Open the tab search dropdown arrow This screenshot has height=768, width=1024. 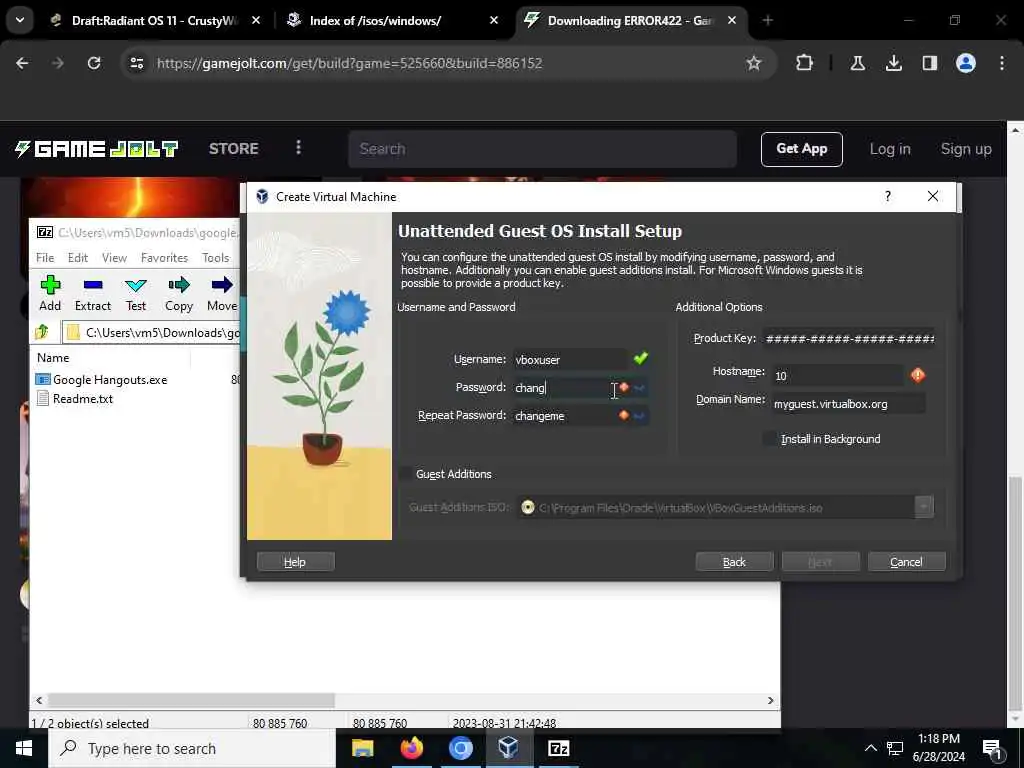[x=20, y=20]
